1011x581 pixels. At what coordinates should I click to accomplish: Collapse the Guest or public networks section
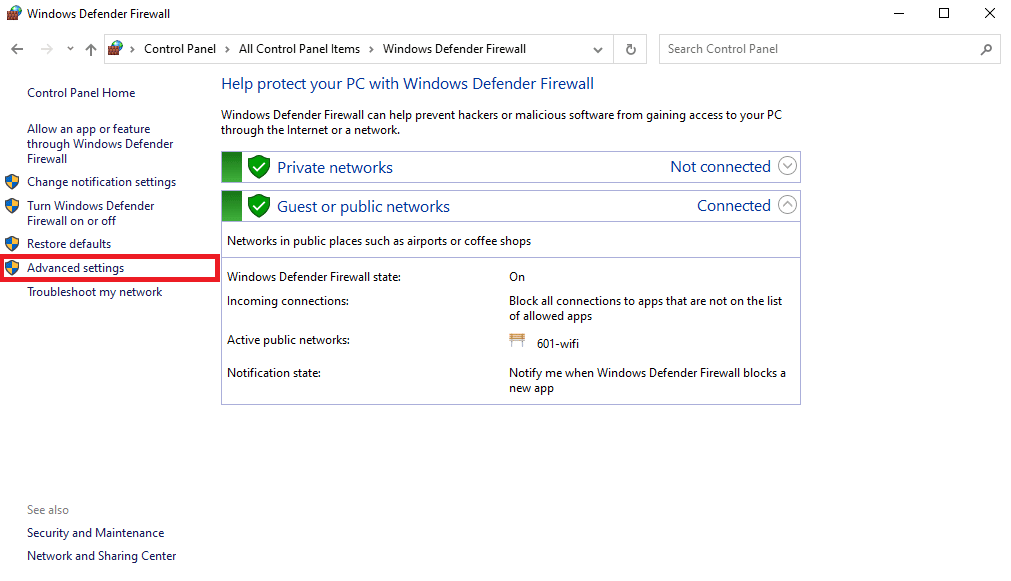(787, 205)
